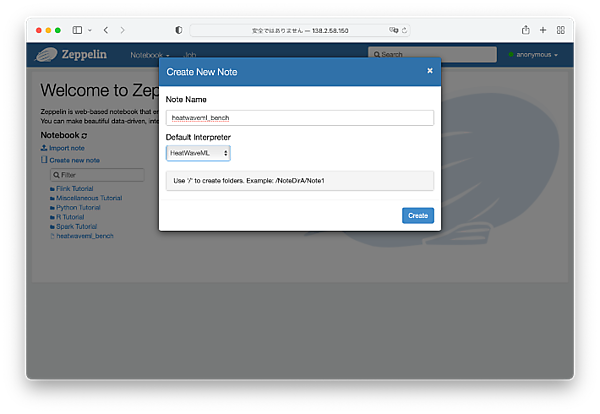Expand the R Tutorial folder
The width and height of the screenshot is (600, 414).
pos(67,217)
